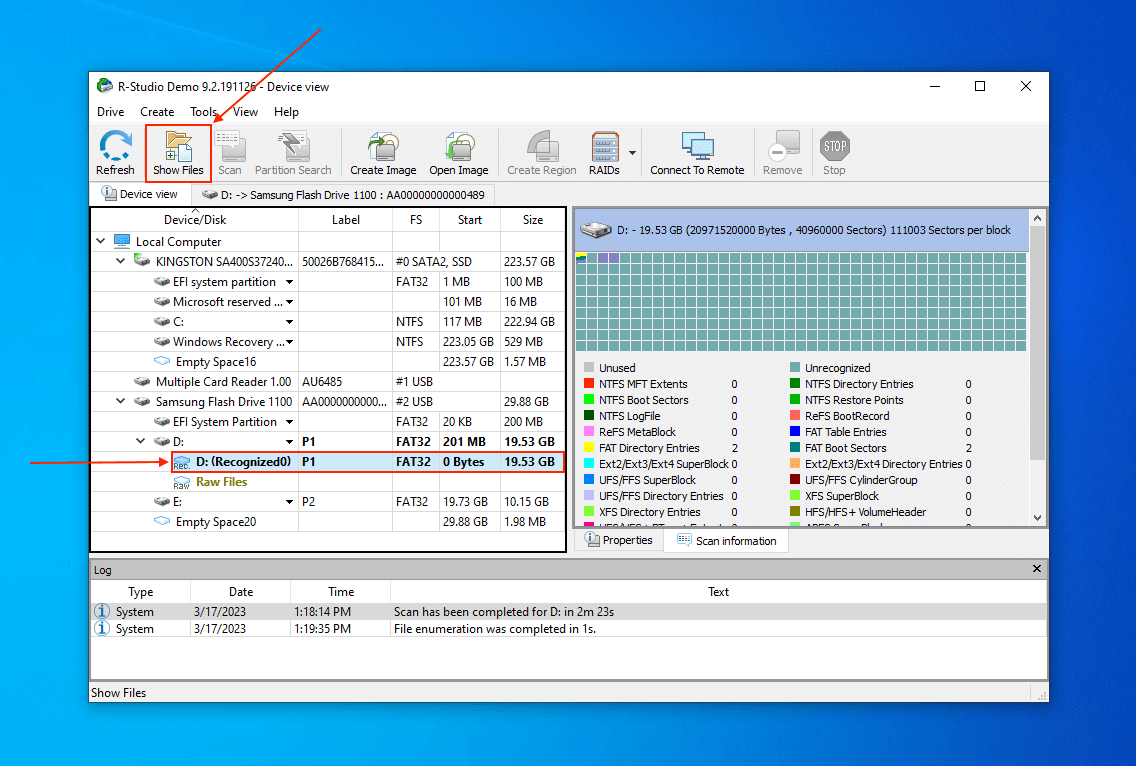Switch to the D: Samsung Flash Drive tab
This screenshot has height=766, width=1136.
pos(343,195)
